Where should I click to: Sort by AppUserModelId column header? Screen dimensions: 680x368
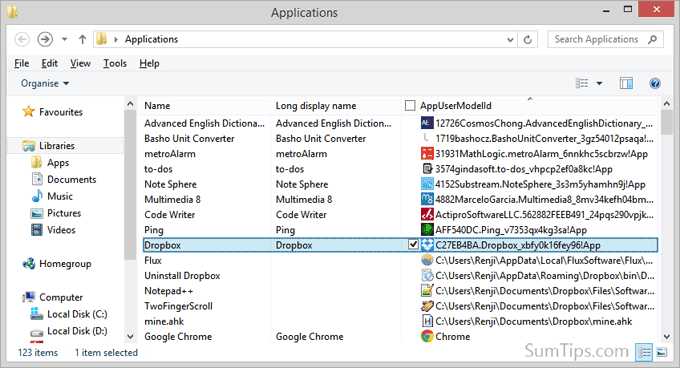tap(455, 106)
